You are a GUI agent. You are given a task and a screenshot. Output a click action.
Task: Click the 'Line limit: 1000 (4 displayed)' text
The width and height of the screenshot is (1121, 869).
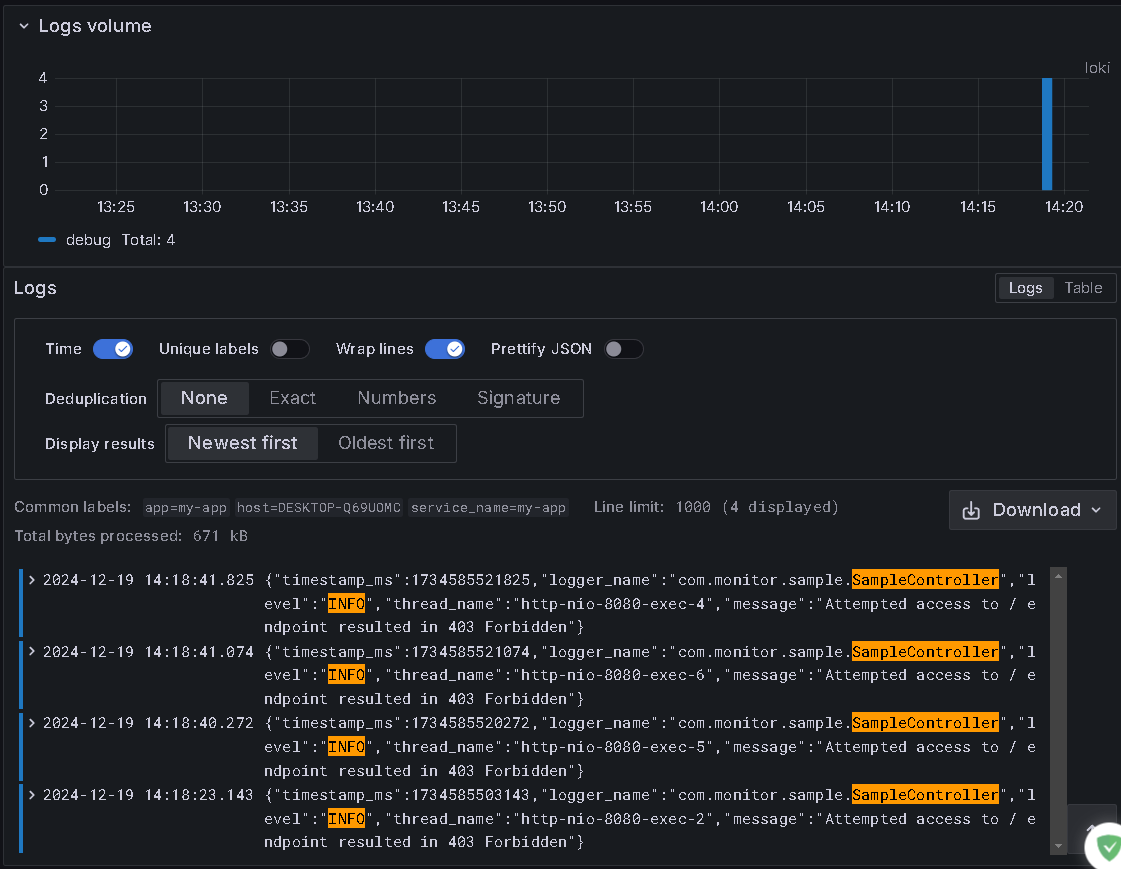(x=716, y=507)
